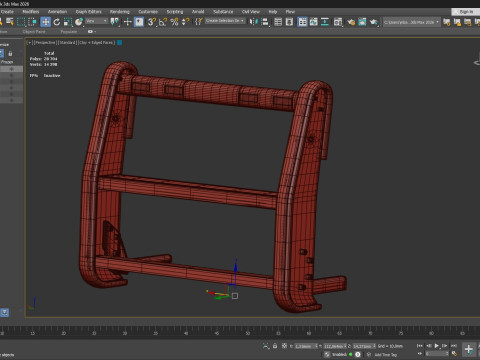Open the Schematic View icon
The height and width of the screenshot is (360, 480).
(x=325, y=22)
